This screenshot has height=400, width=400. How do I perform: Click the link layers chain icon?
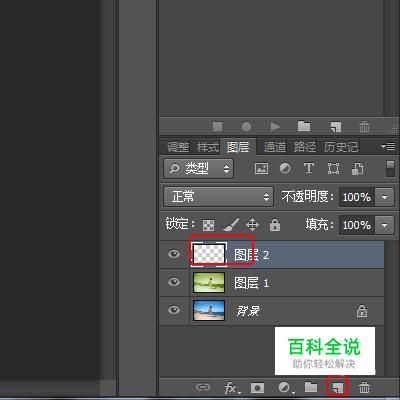point(203,387)
